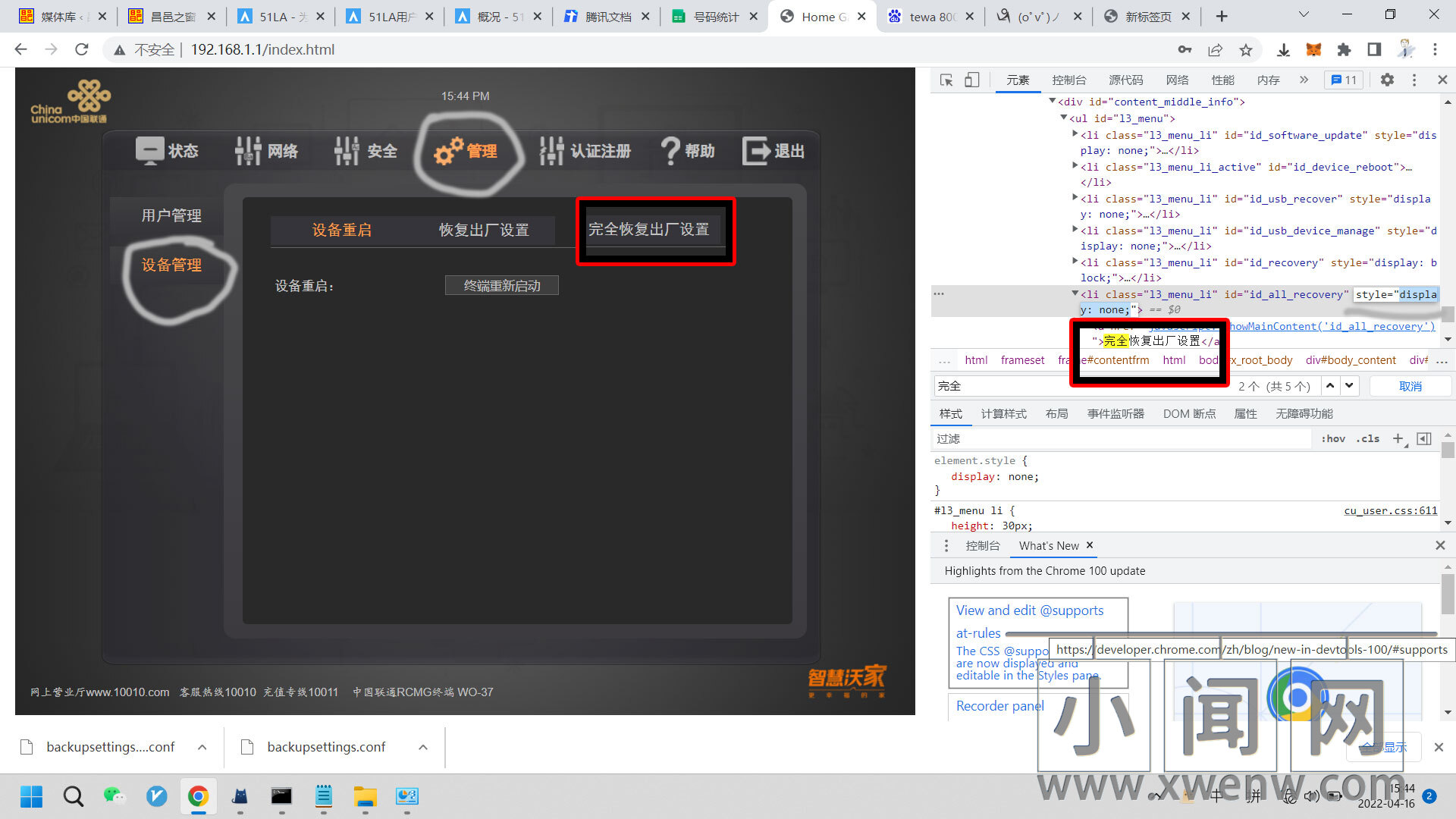Open the DevTools 性能 tab
Screen dimensions: 1456x819
(1222, 80)
